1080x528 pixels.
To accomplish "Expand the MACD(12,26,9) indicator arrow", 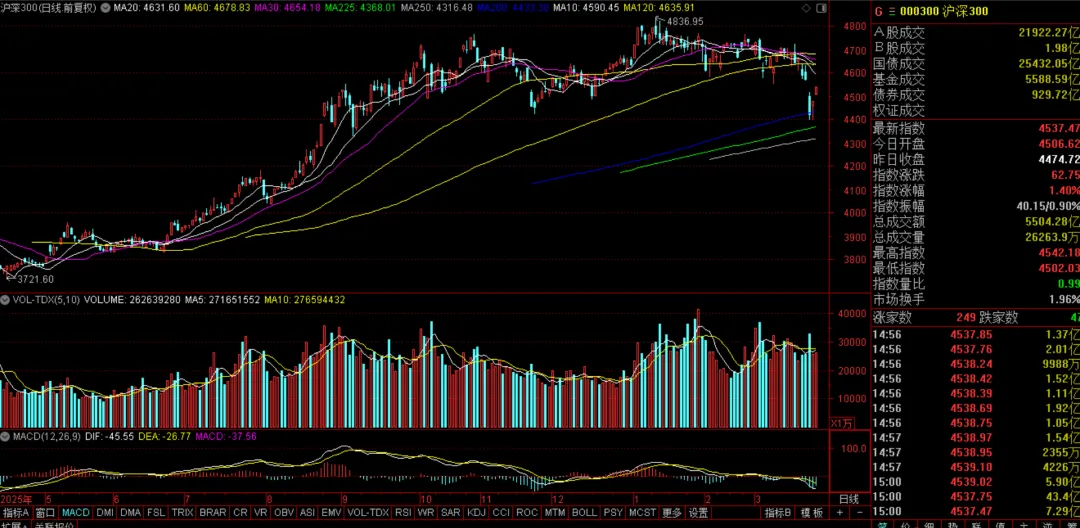I will click(5, 436).
